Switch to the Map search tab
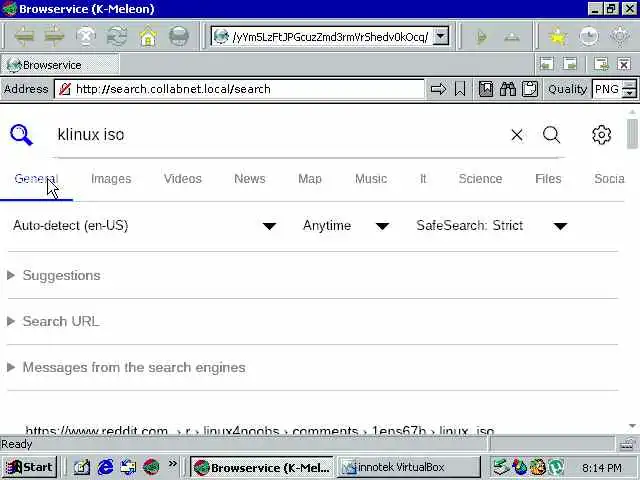640x480 pixels. [310, 179]
